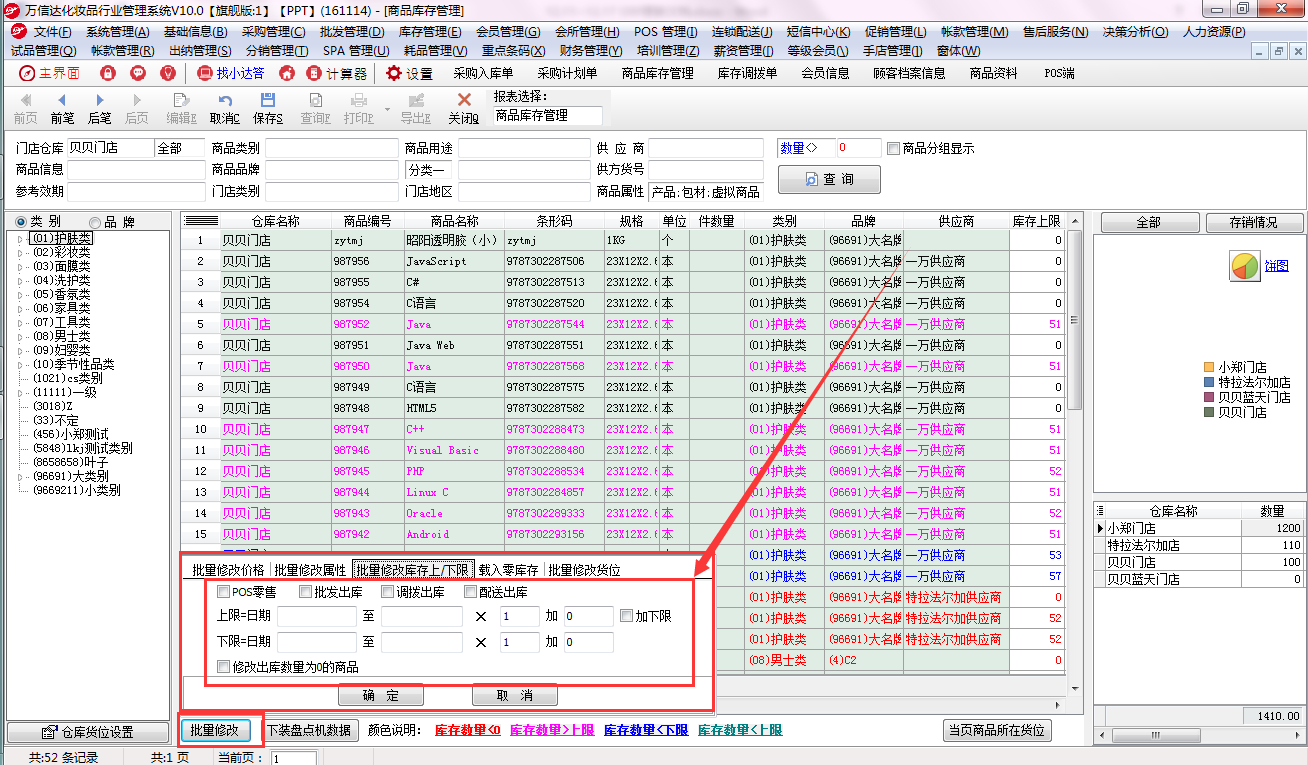This screenshot has height=765, width=1308.
Task: Toggle the 加下限 checkbox
Action: point(626,616)
